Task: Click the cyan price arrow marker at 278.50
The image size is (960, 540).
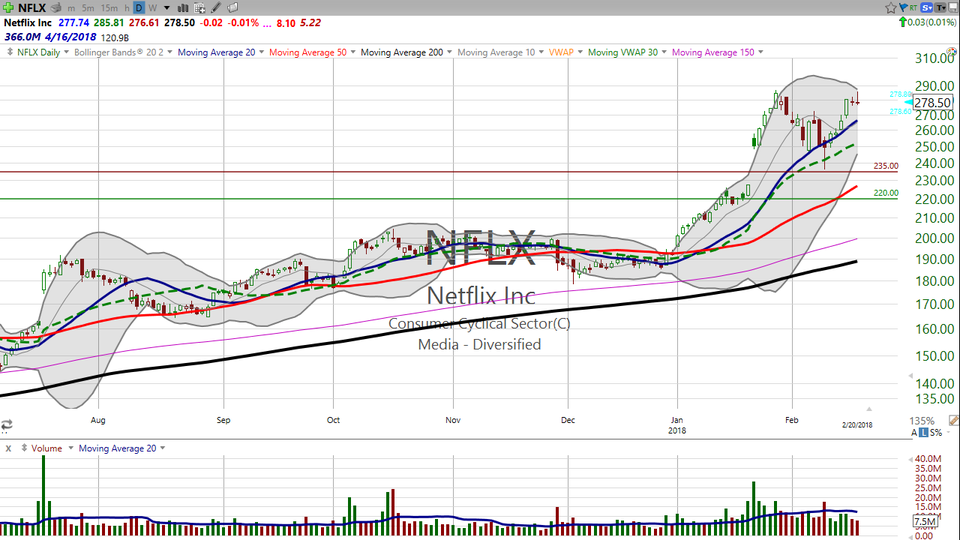Action: click(x=908, y=102)
